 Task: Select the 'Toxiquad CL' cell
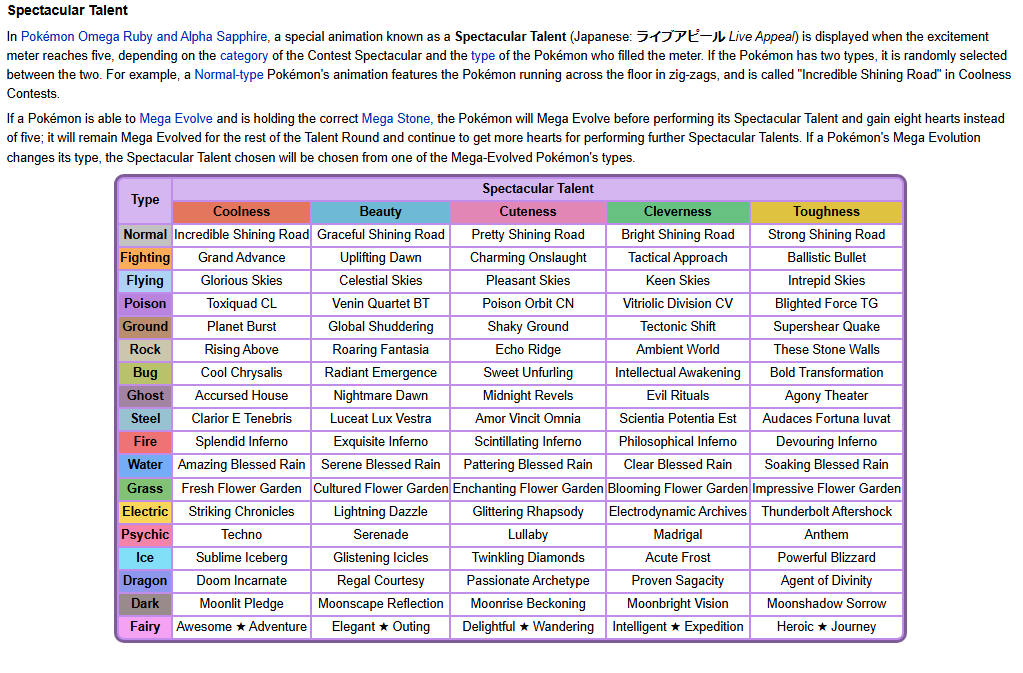[x=241, y=304]
